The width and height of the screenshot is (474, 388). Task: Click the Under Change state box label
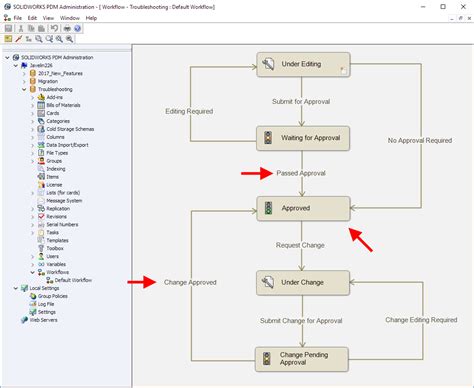coord(302,282)
